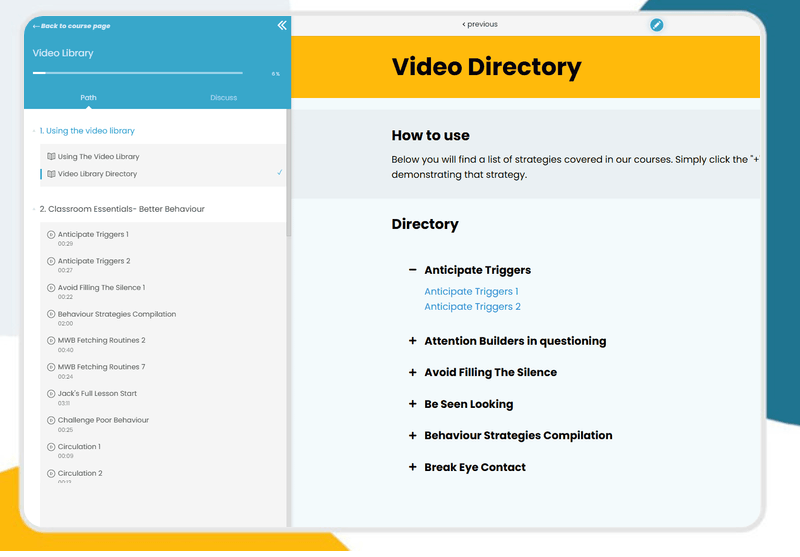800x557 pixels.
Task: Open Challenge Poor Behaviour video
Action: click(x=104, y=420)
